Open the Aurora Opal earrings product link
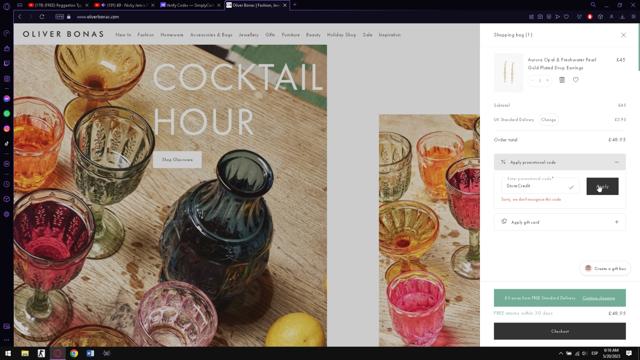Viewport: 640px width, 360px height. [562, 64]
